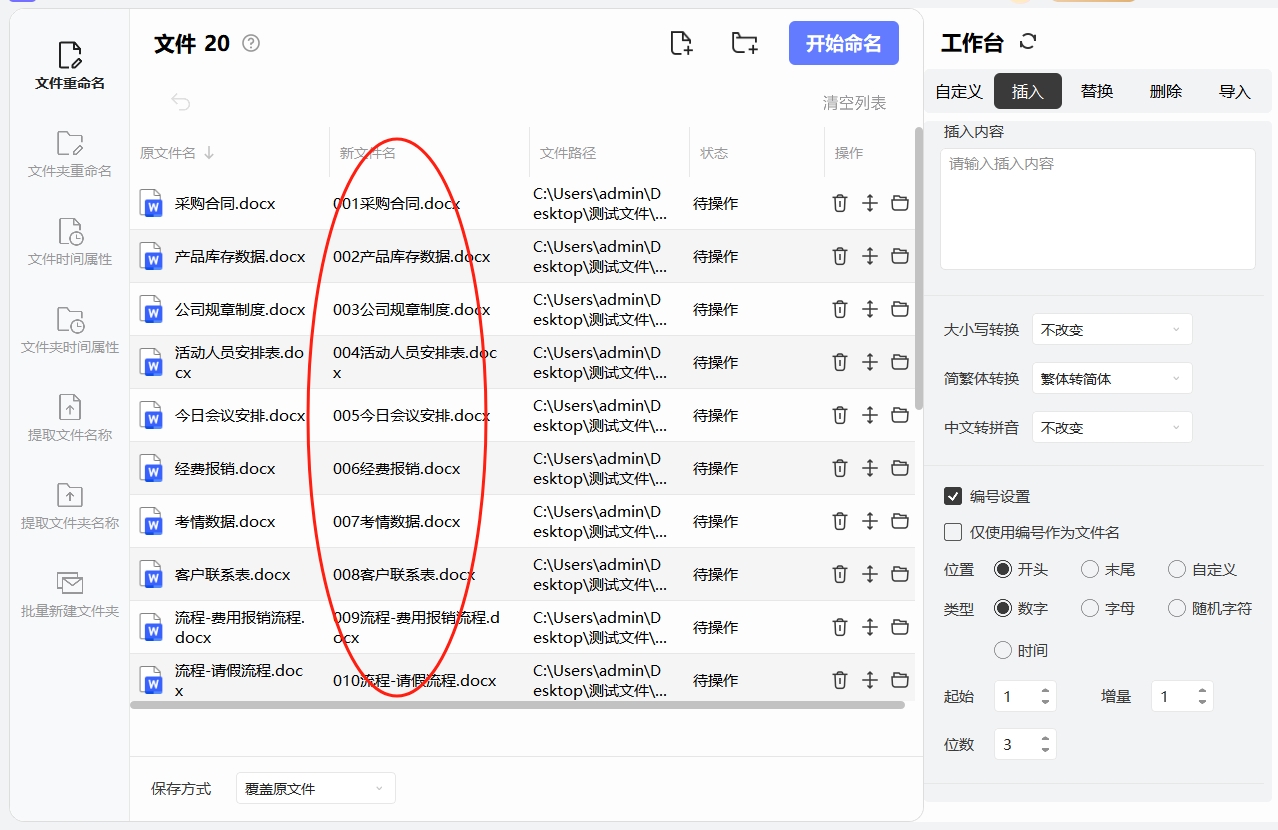Choose the 随机字符 type radio button
Image resolution: width=1278 pixels, height=830 pixels.
[1176, 608]
